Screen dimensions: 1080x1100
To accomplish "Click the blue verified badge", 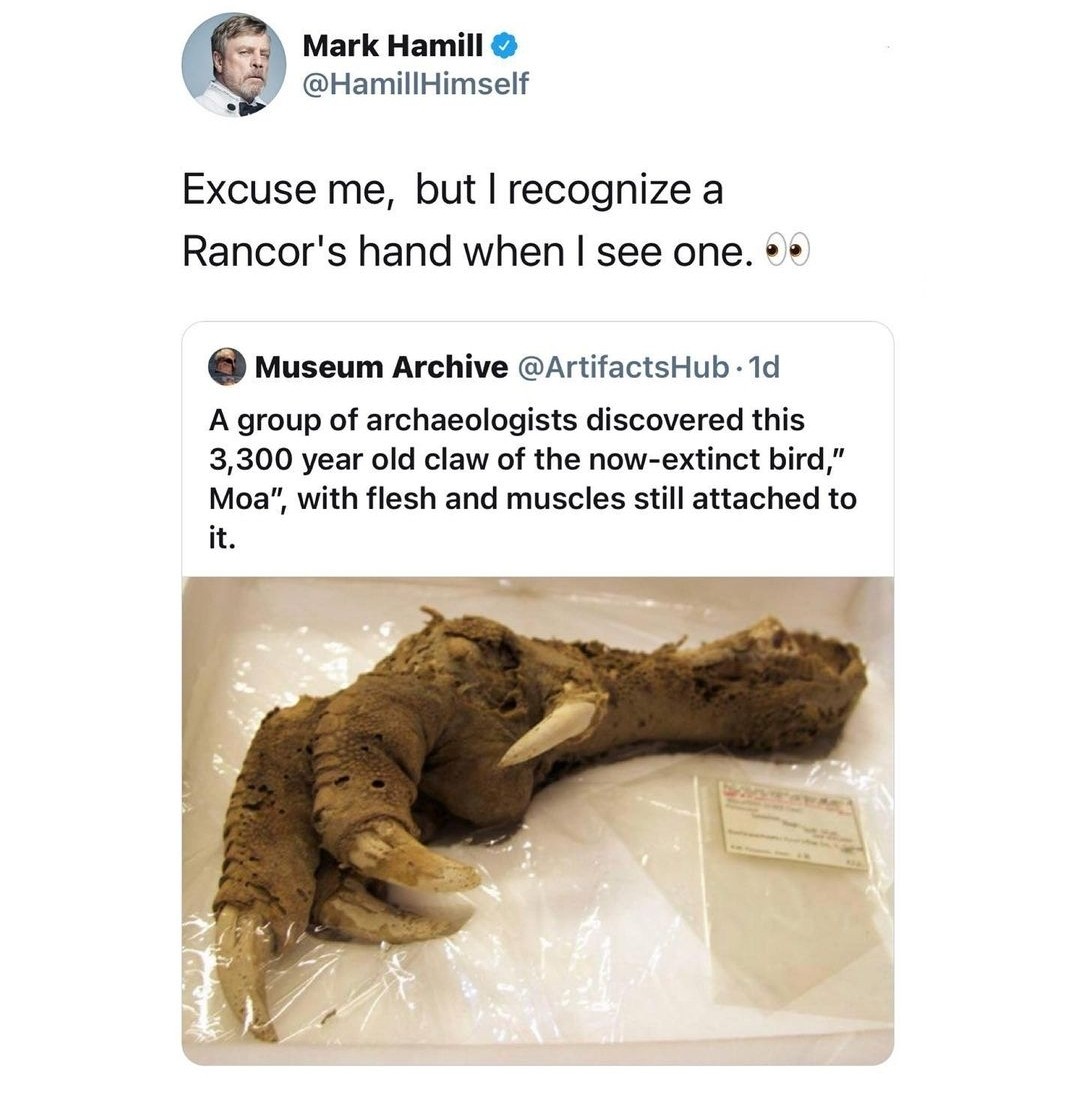I will pyautogui.click(x=504, y=46).
